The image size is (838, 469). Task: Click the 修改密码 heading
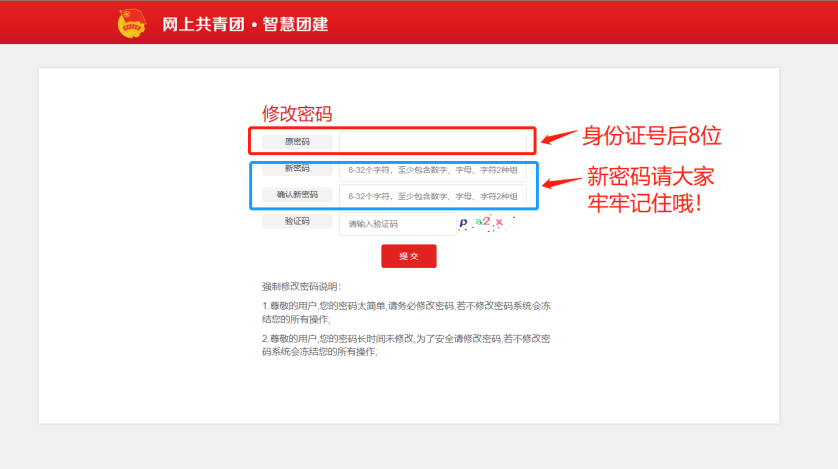point(297,114)
